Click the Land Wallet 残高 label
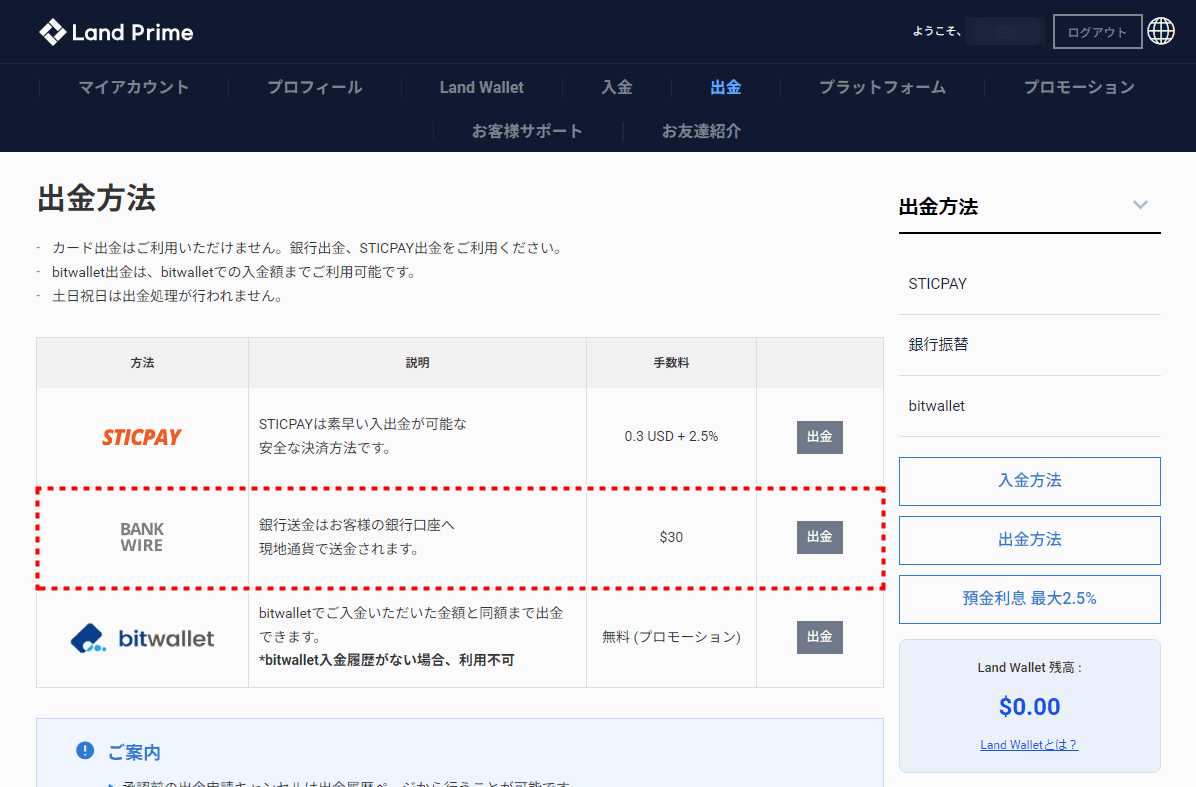Viewport: 1196px width, 787px height. 1030,667
